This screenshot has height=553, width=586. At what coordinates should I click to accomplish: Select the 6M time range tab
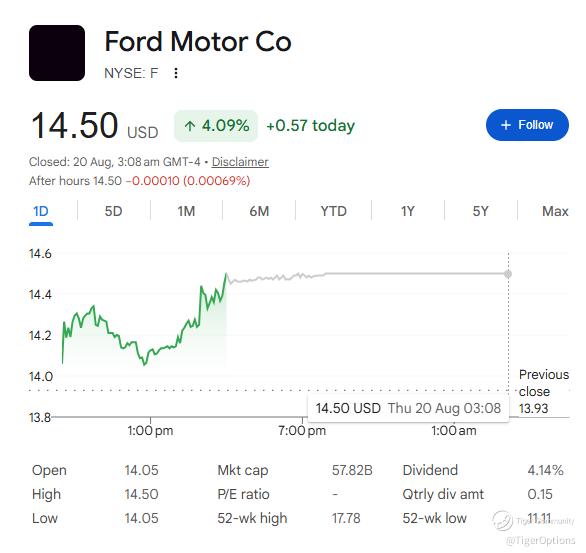(x=259, y=211)
